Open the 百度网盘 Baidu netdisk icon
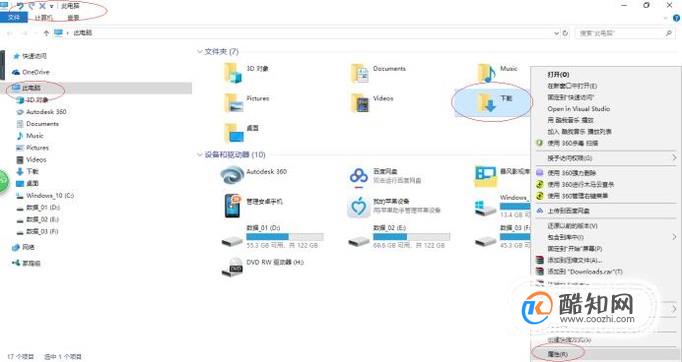Screen dimensions: 682x362 pyautogui.click(x=359, y=177)
